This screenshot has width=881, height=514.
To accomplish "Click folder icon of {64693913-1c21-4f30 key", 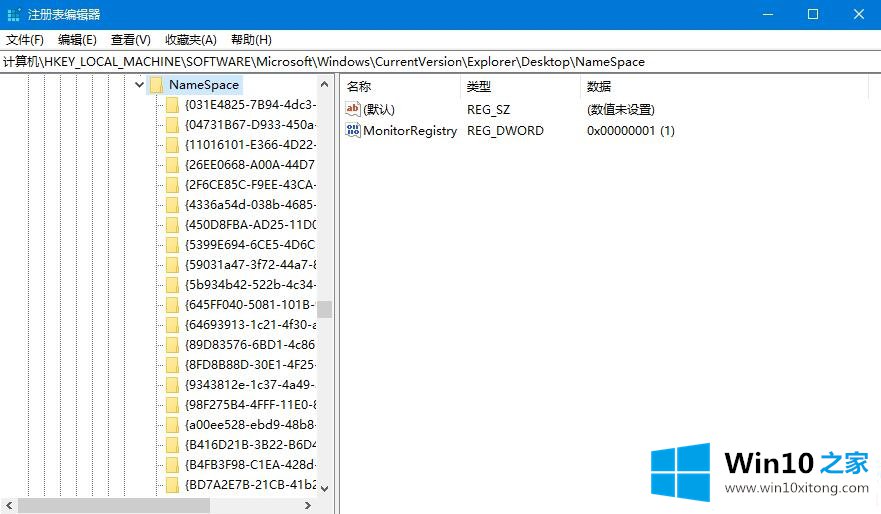I will click(172, 325).
